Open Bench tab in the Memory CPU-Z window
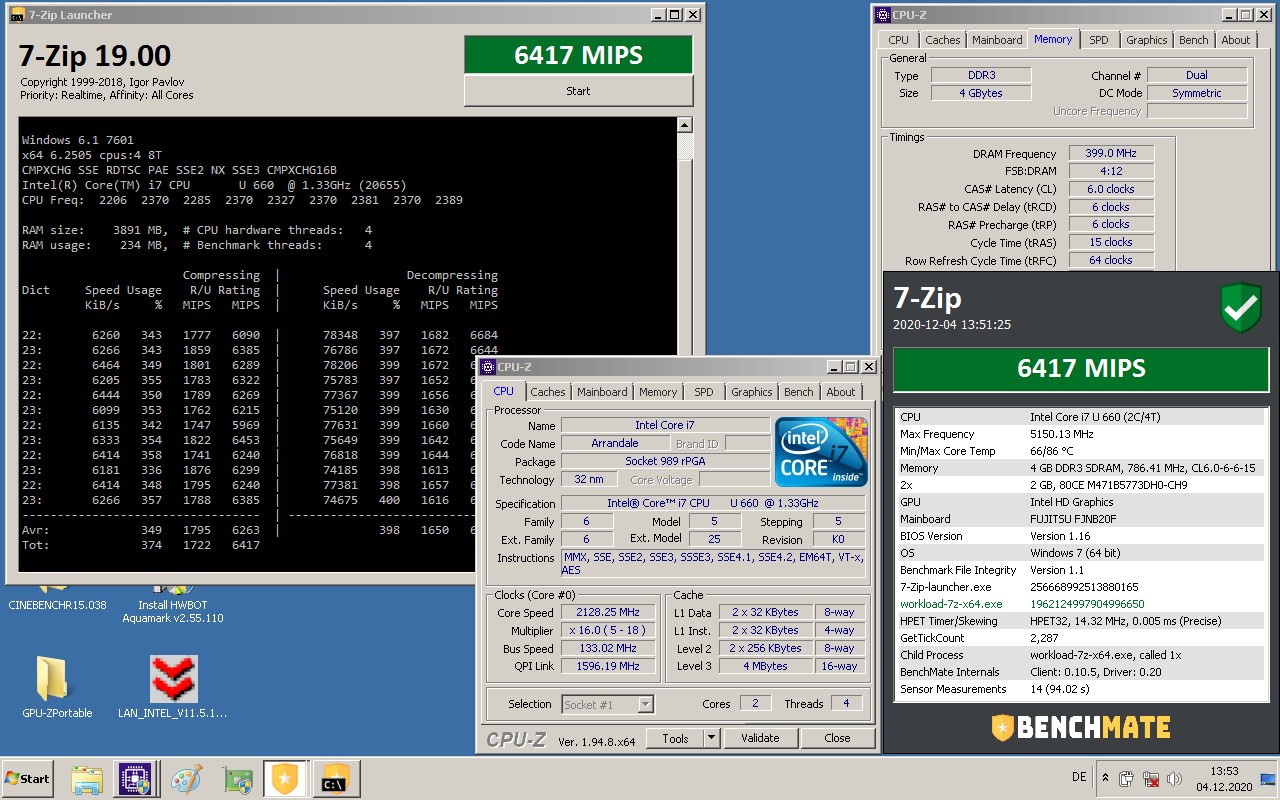Image resolution: width=1280 pixels, height=800 pixels. (x=1193, y=40)
